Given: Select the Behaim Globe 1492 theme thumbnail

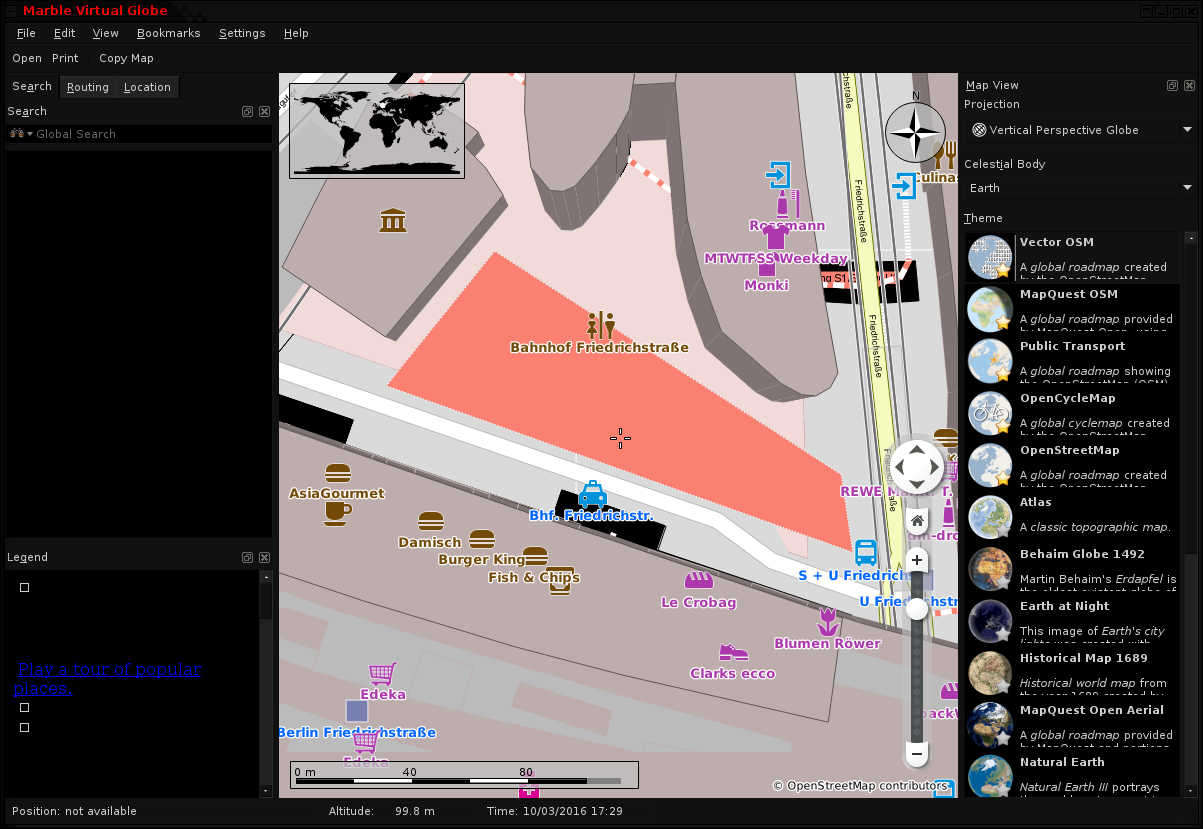Looking at the screenshot, I should coord(991,567).
